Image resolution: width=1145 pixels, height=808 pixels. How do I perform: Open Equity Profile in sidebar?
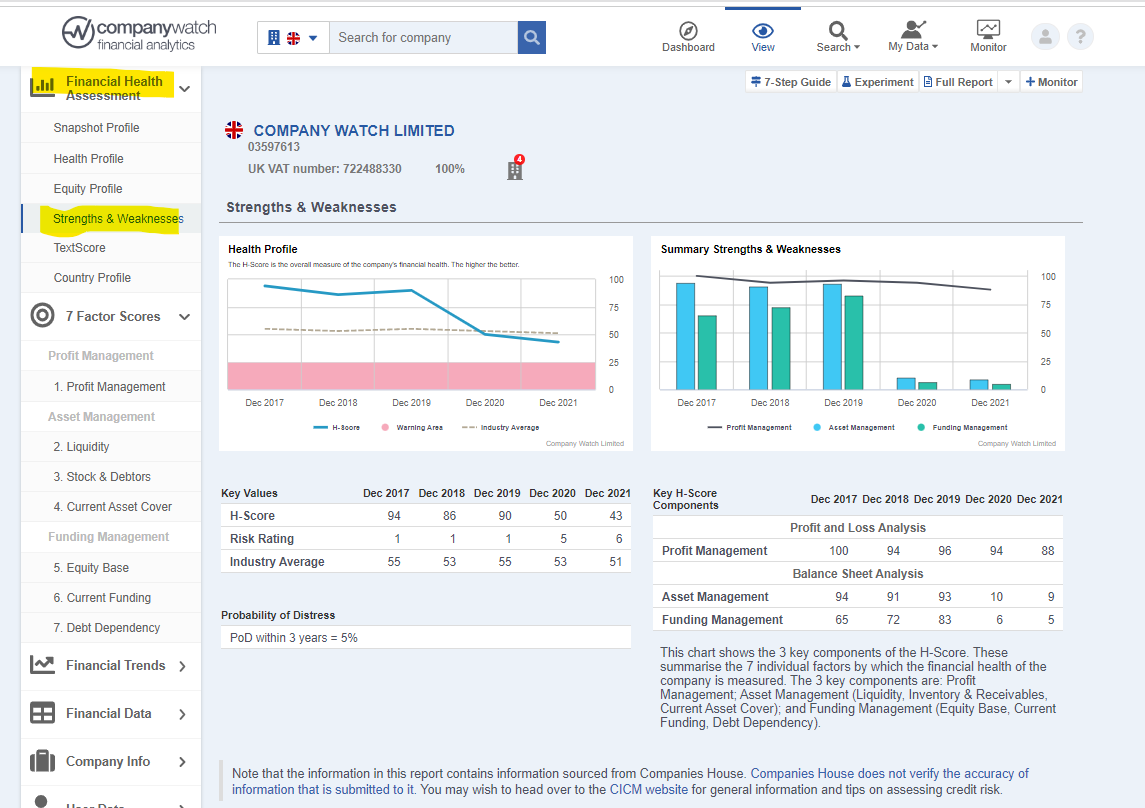pos(88,188)
